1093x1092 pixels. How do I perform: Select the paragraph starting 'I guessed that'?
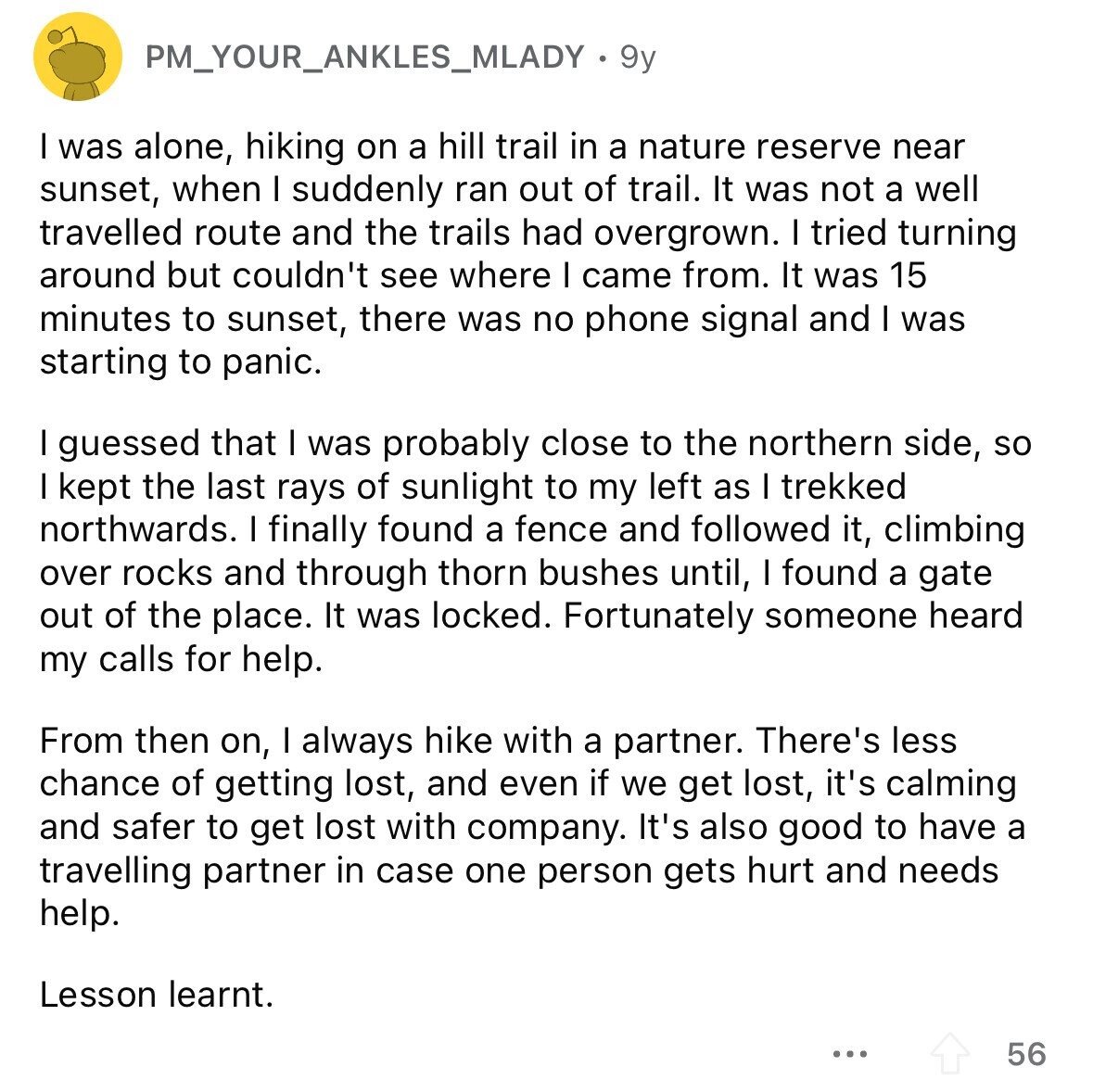535,552
